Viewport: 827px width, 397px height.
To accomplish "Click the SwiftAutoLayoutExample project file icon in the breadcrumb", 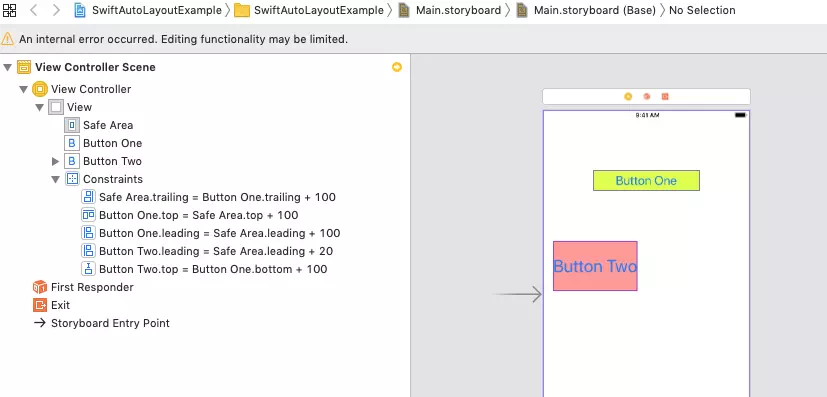I will tap(80, 10).
